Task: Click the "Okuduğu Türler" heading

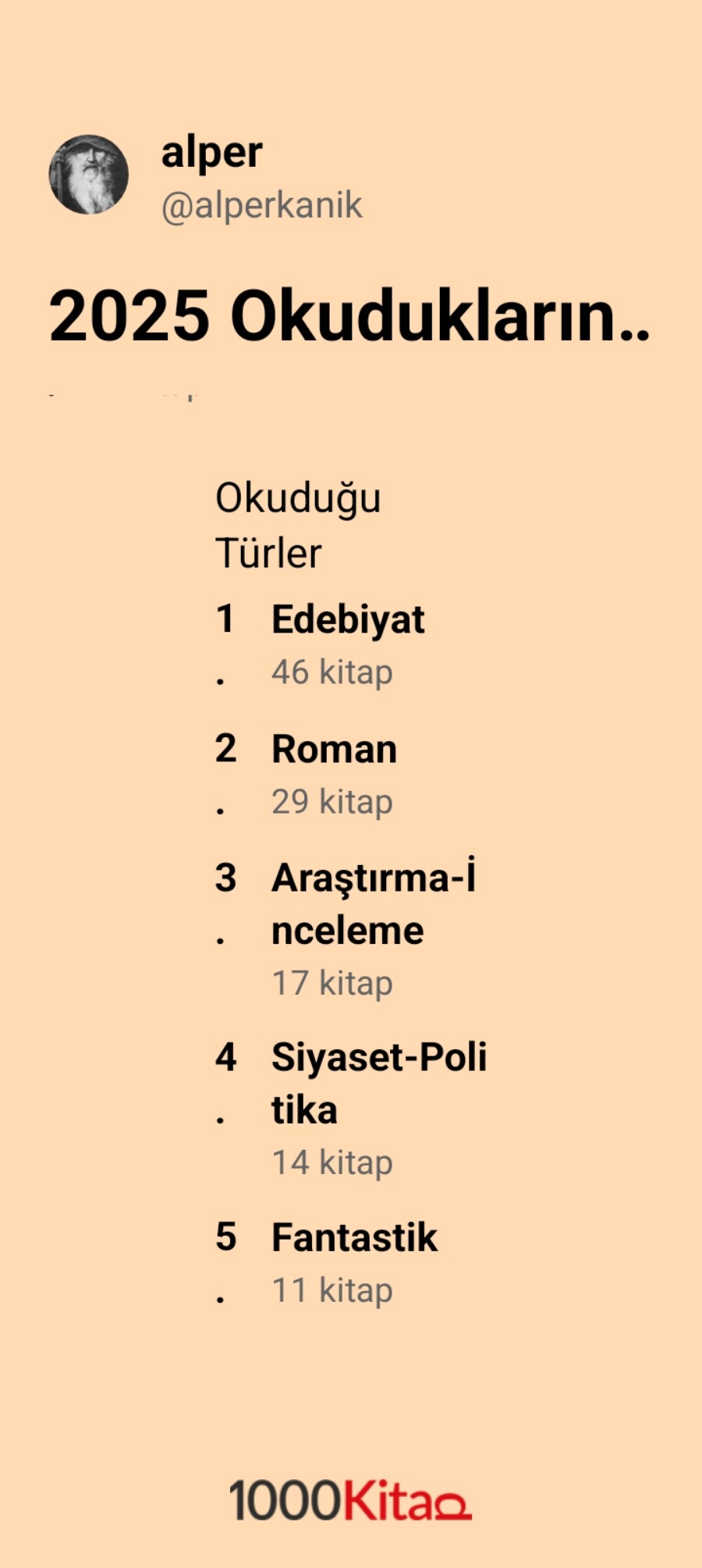Action: coord(297,525)
